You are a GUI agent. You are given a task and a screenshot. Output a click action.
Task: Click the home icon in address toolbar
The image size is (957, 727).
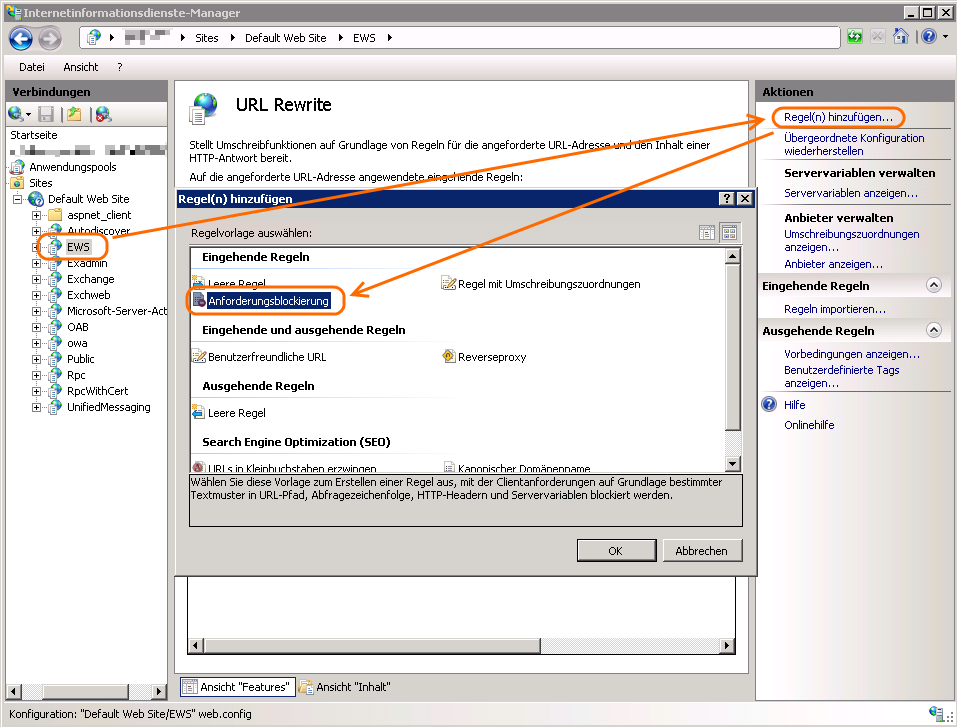tap(900, 37)
